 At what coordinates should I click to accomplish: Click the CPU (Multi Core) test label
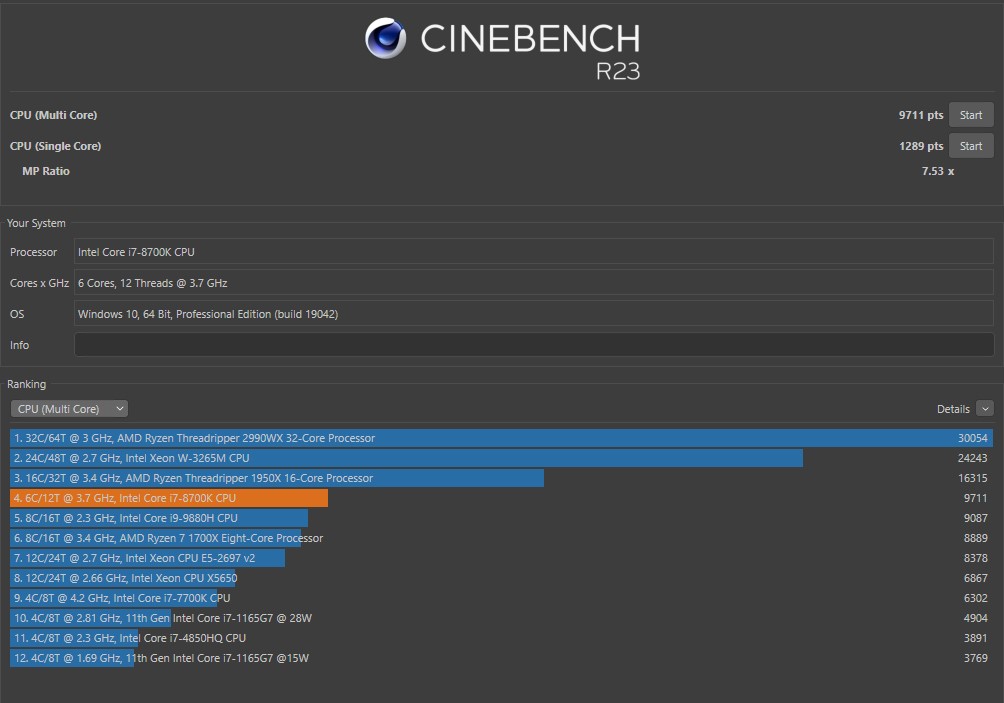coord(53,115)
